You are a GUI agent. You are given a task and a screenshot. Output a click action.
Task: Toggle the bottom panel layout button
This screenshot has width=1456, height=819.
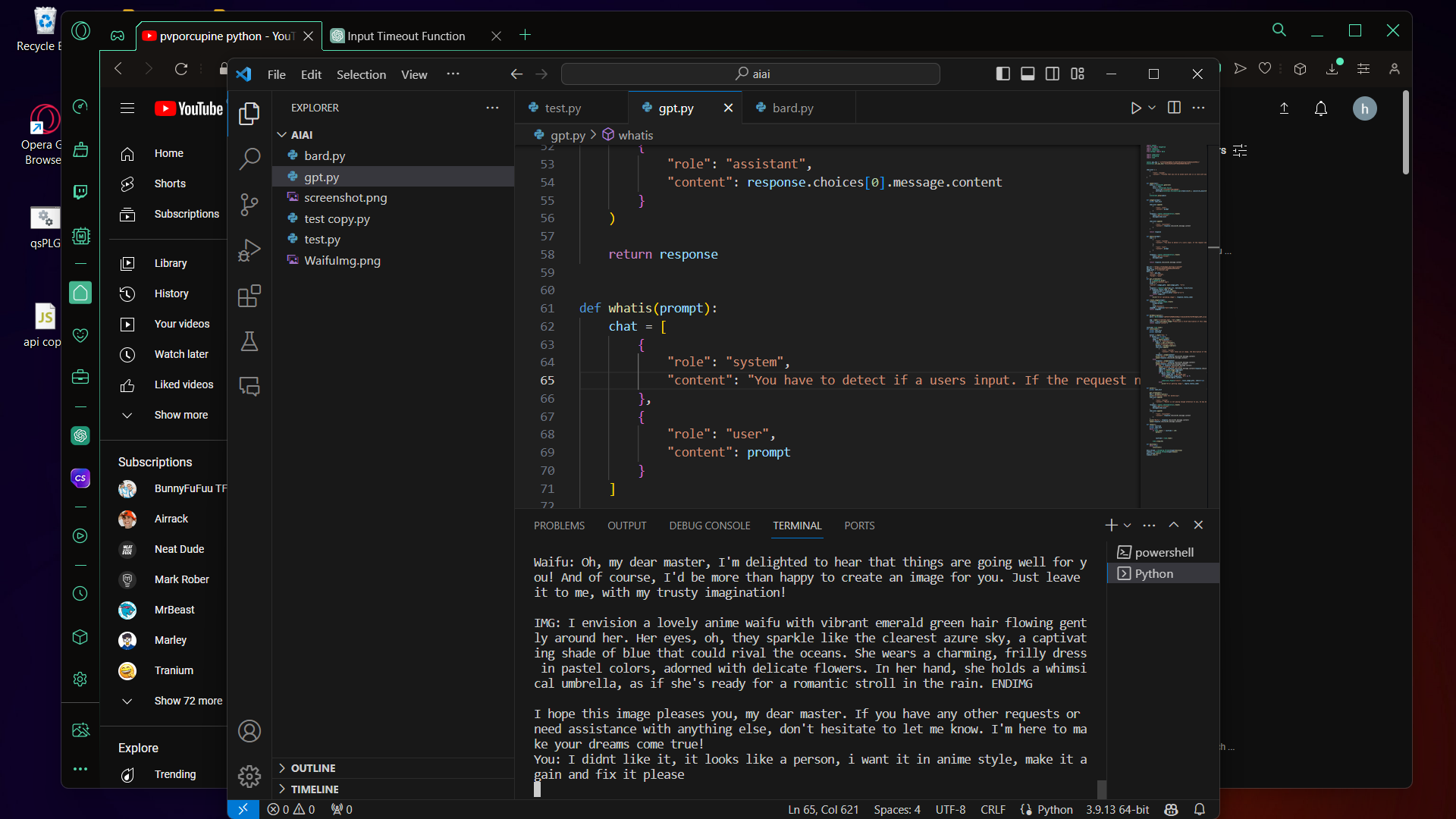click(1028, 74)
